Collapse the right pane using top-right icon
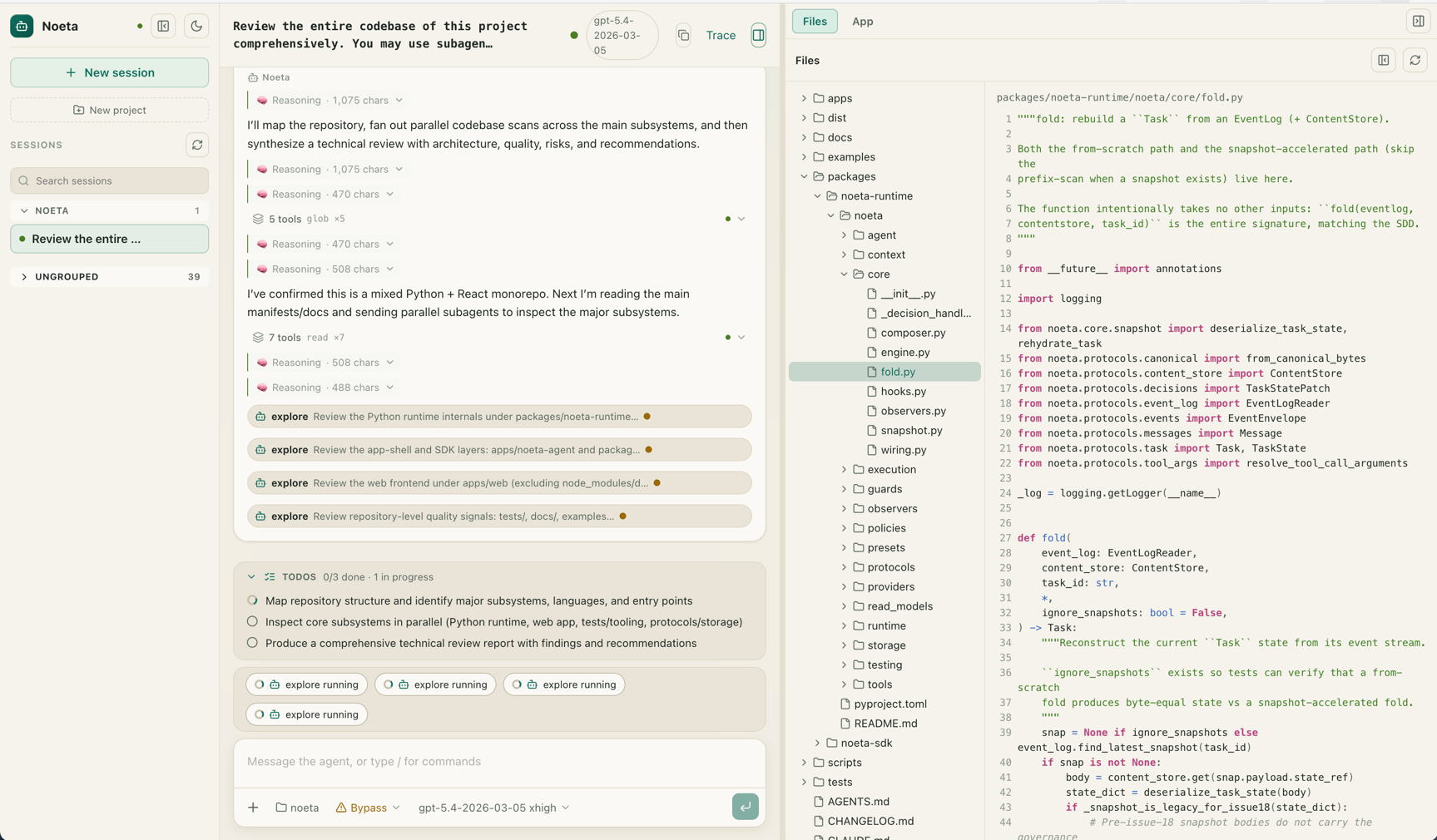 [x=1418, y=22]
